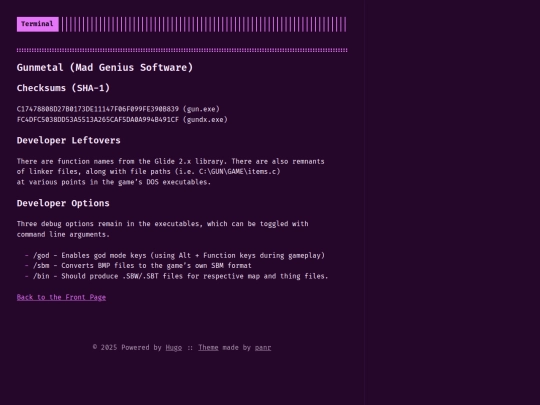Click the /sbm converts BMP files item
This screenshot has height=405, width=540.
pyautogui.click(x=142, y=266)
